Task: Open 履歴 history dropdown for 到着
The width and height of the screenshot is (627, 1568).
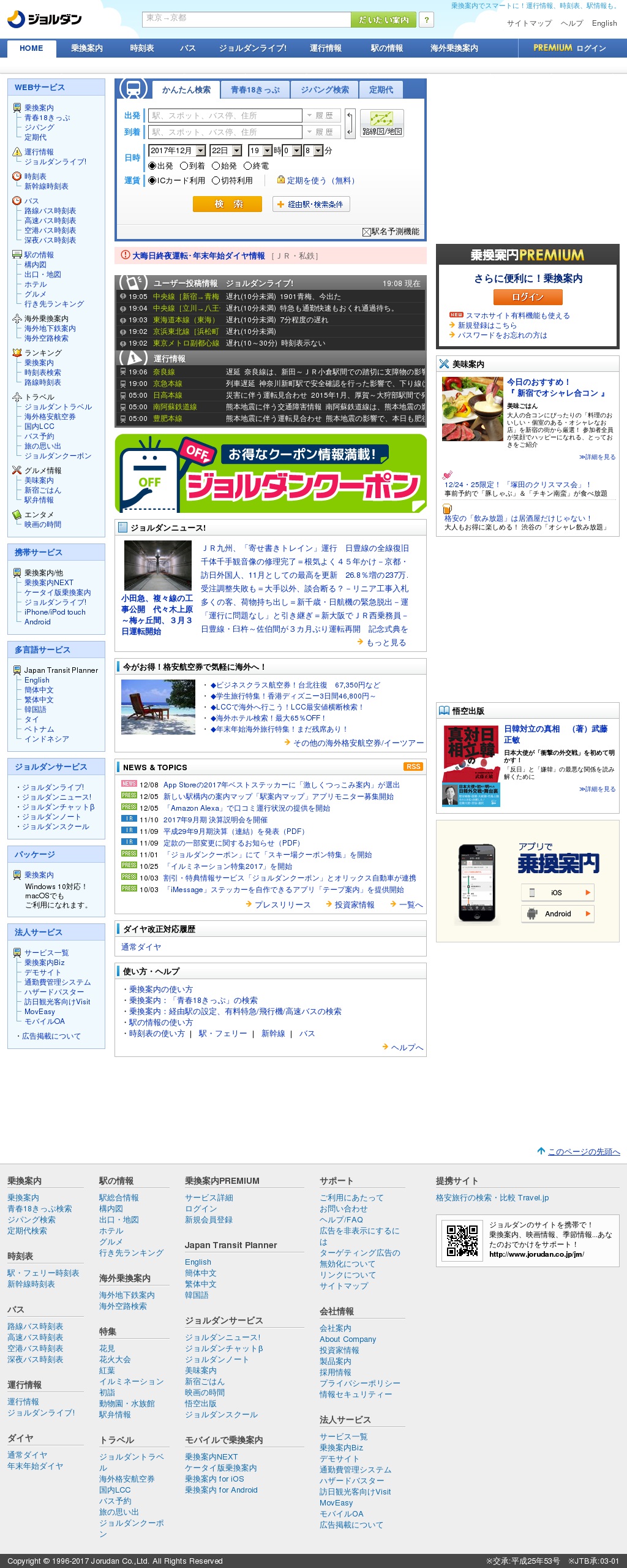Action: [322, 132]
